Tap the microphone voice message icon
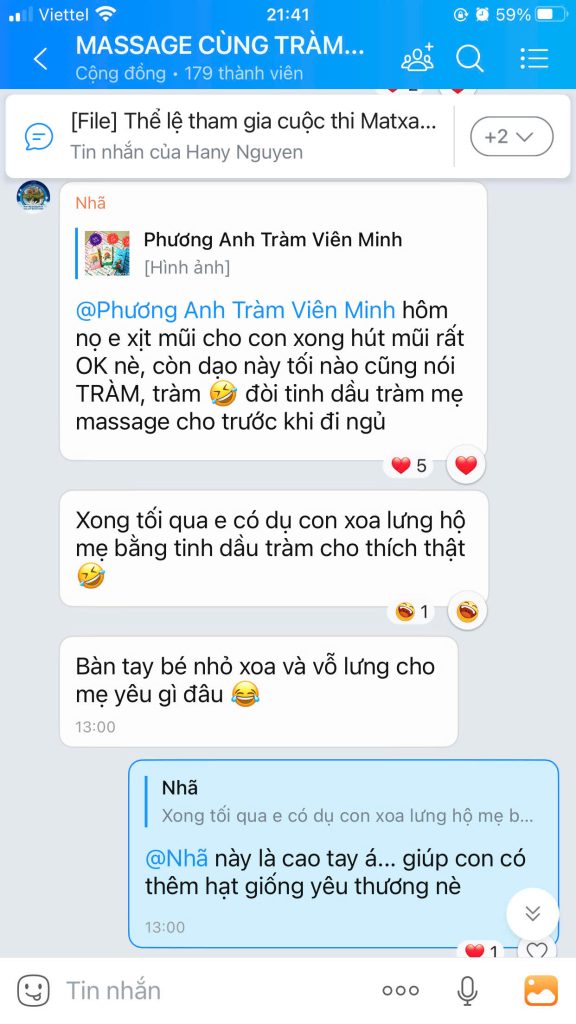Viewport: 576px width, 1024px height. pos(466,991)
